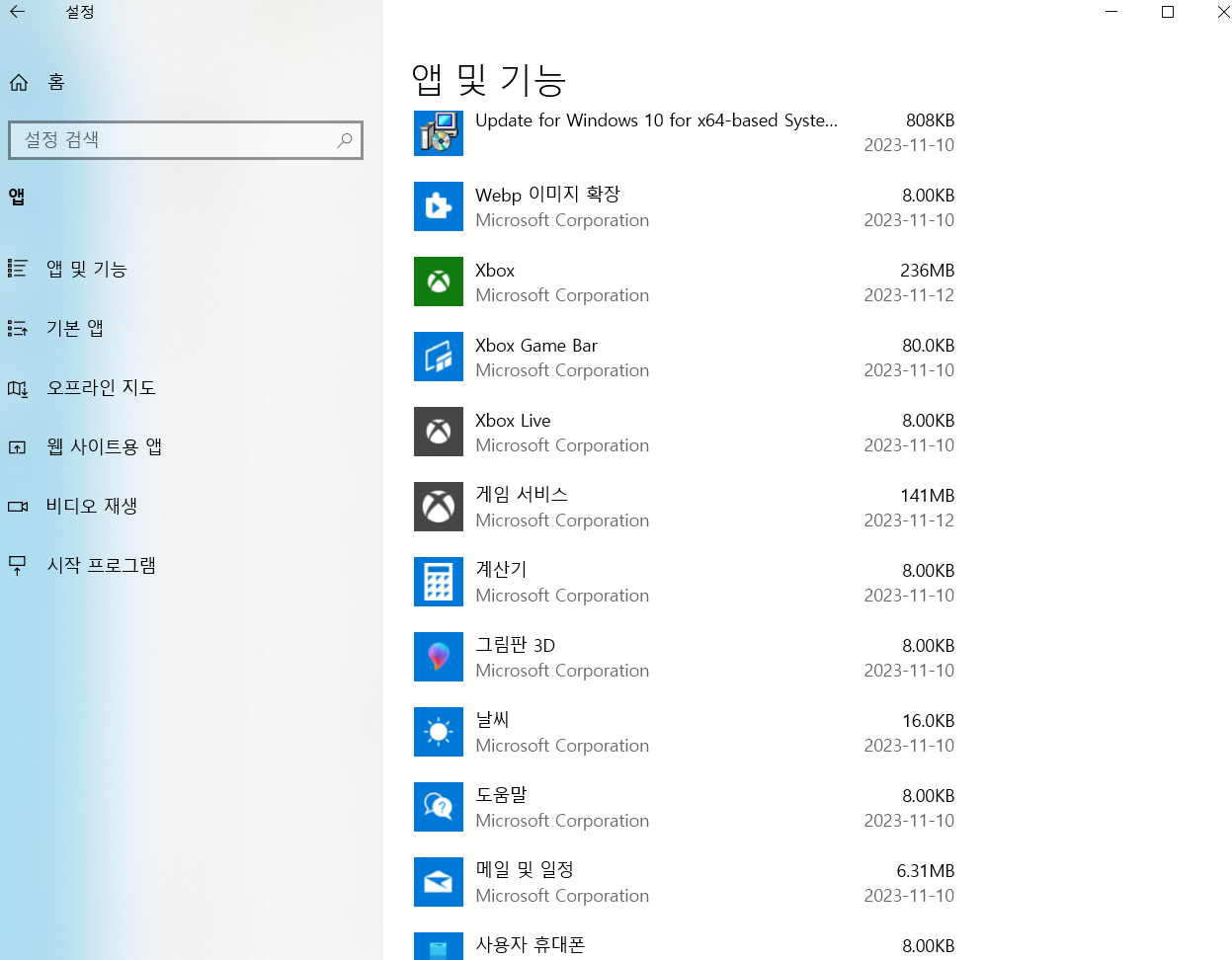This screenshot has height=960, width=1232.
Task: Click the video icon beside 비디오 재생
Action: pyautogui.click(x=18, y=506)
